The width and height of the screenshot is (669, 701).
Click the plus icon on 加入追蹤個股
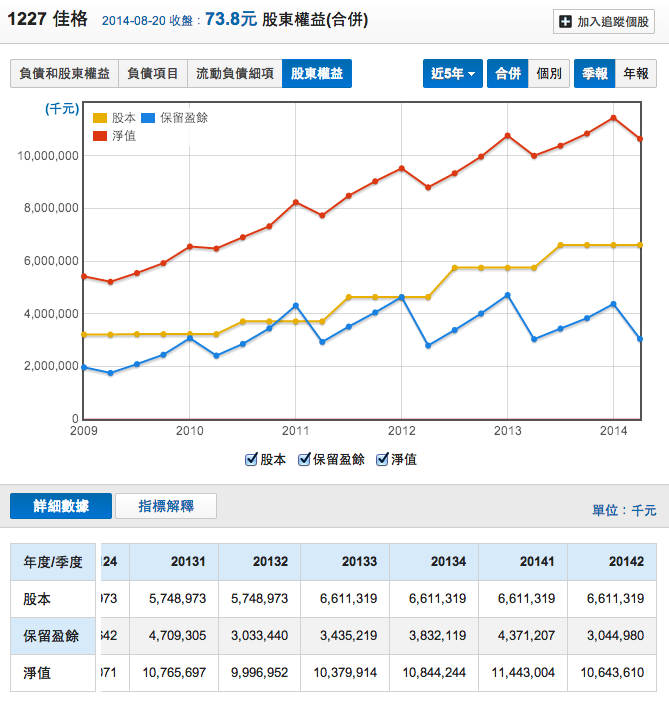566,21
